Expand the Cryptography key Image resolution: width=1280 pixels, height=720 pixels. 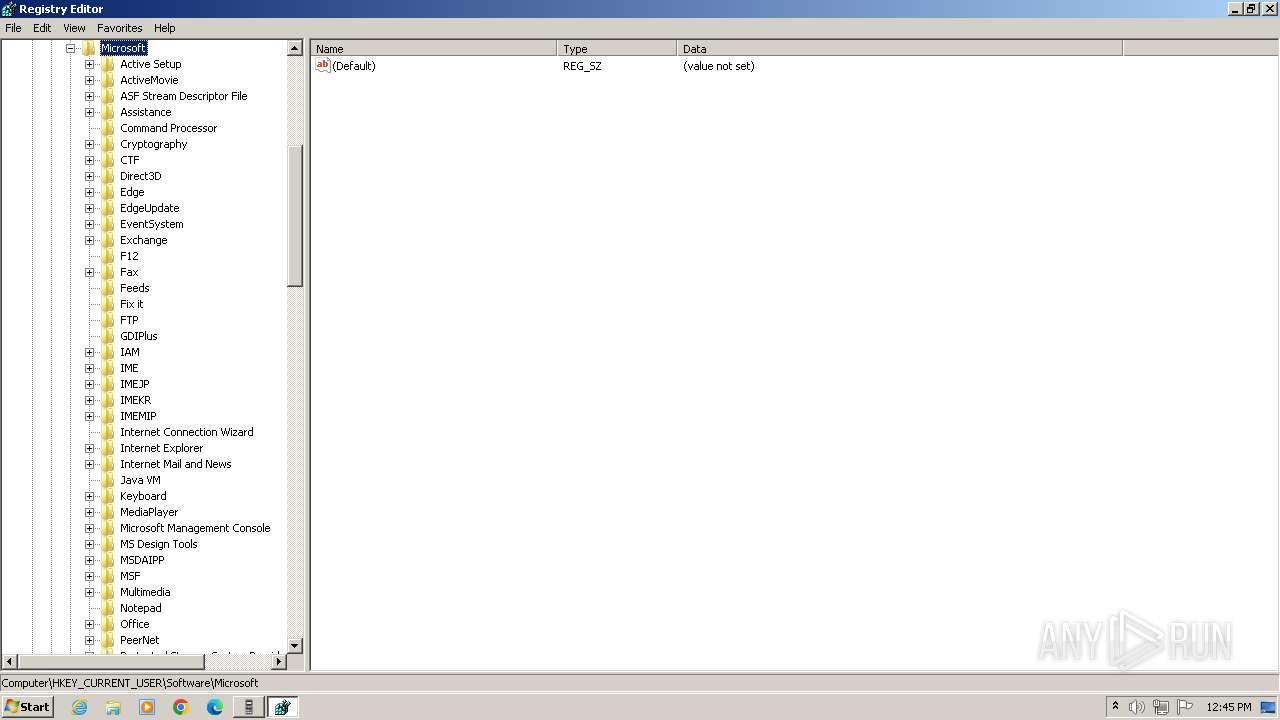(x=89, y=144)
